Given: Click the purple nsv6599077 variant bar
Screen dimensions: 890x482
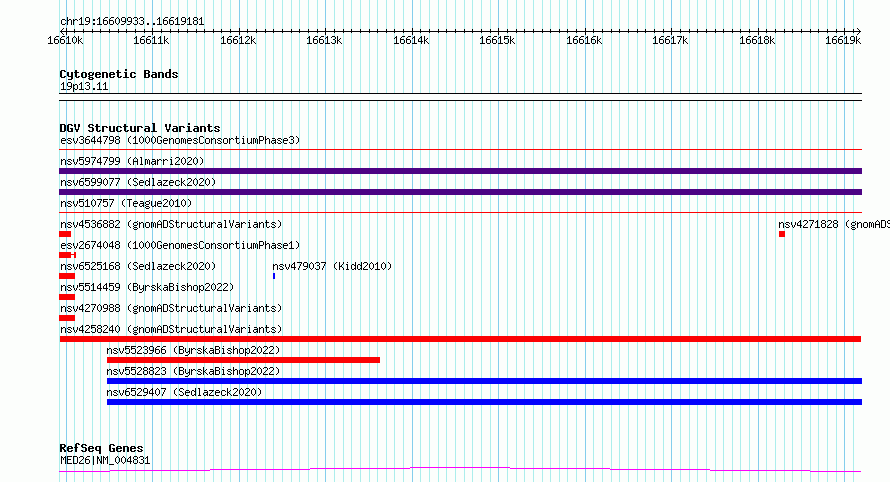Looking at the screenshot, I should (x=460, y=192).
